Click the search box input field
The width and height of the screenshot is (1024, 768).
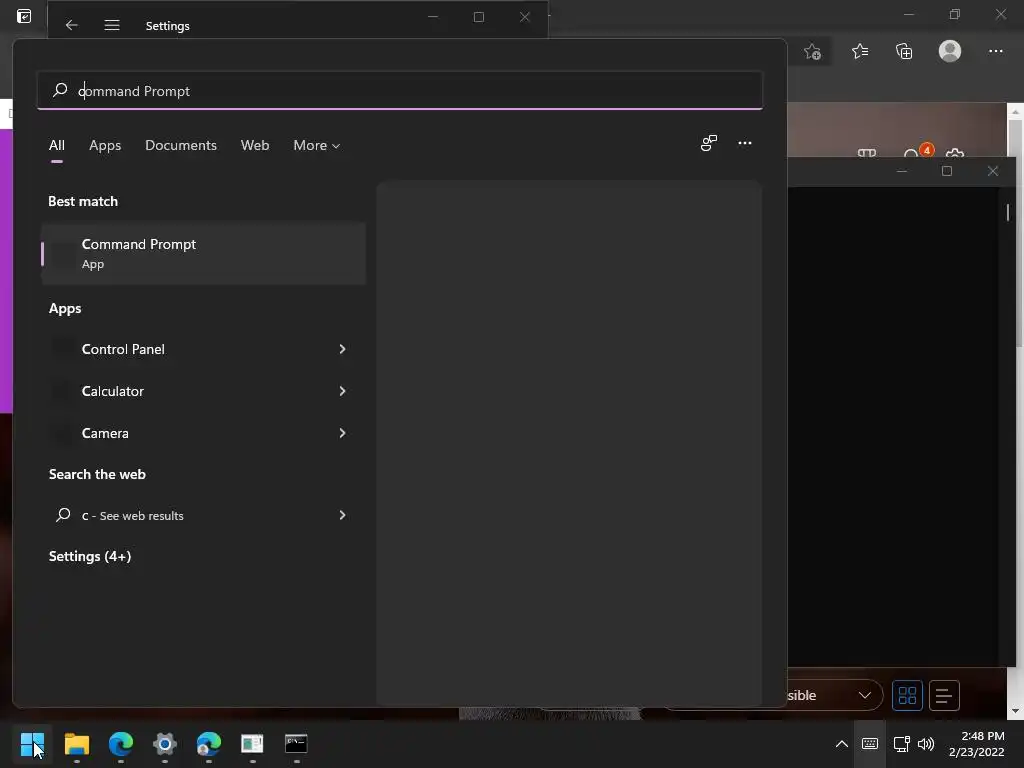400,91
